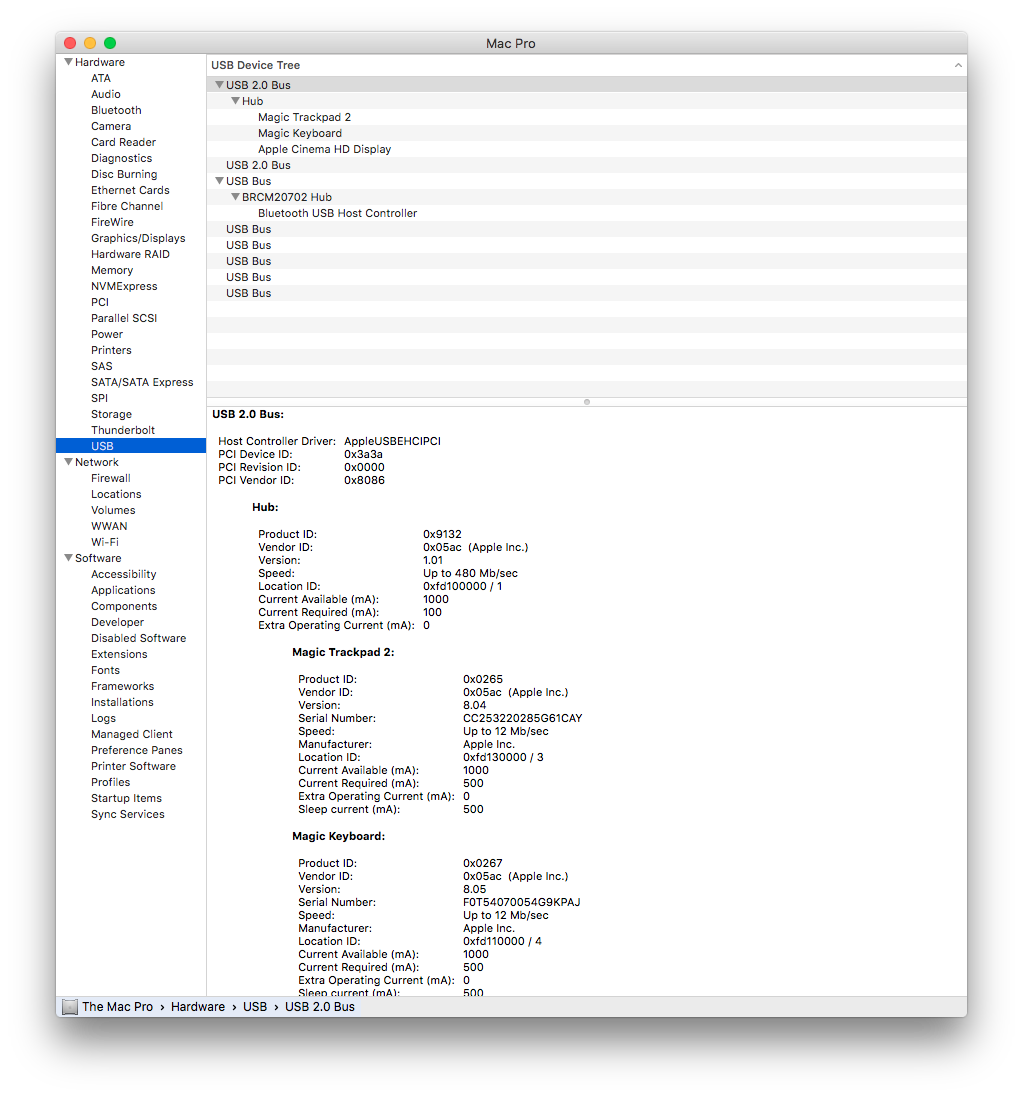Open Accessibility under Software

(x=123, y=574)
